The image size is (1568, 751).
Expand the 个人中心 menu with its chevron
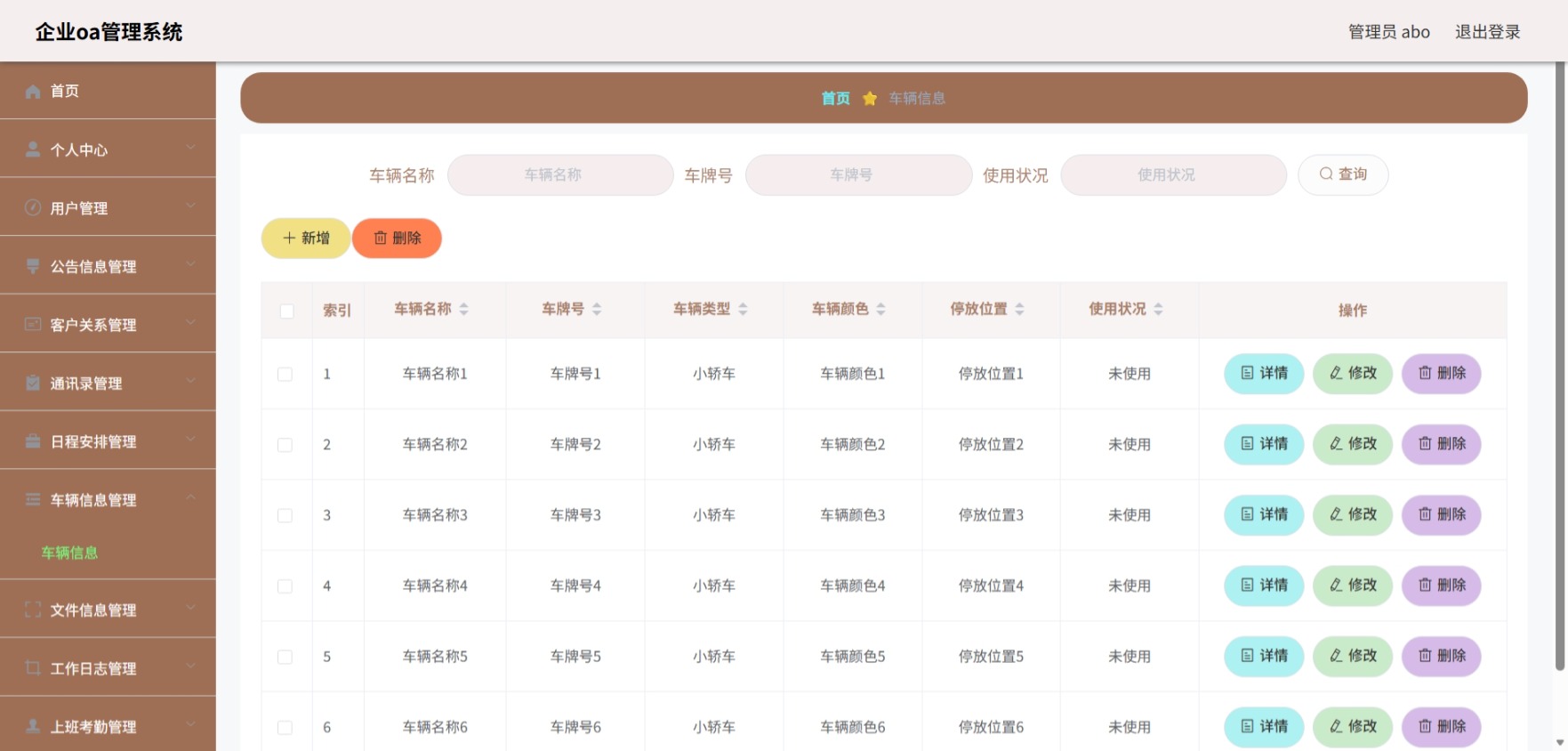click(190, 147)
